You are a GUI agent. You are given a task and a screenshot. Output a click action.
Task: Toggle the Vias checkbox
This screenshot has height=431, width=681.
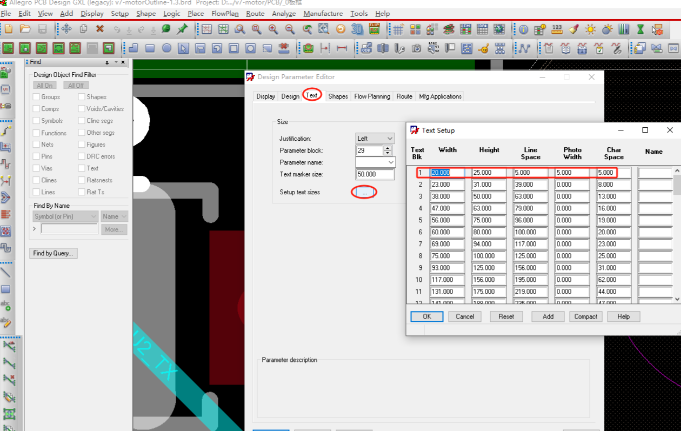tap(36, 167)
